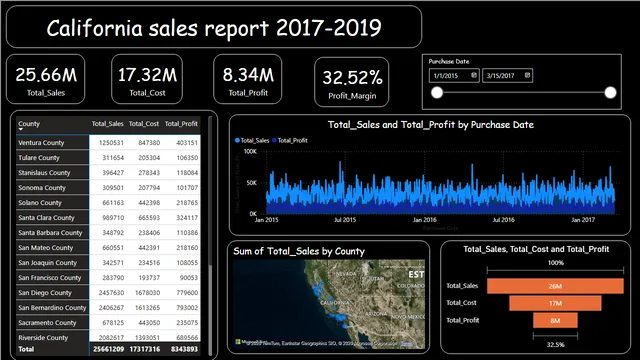Click the county table vertical scrollbar
This screenshot has height=360, width=640.
(210, 235)
